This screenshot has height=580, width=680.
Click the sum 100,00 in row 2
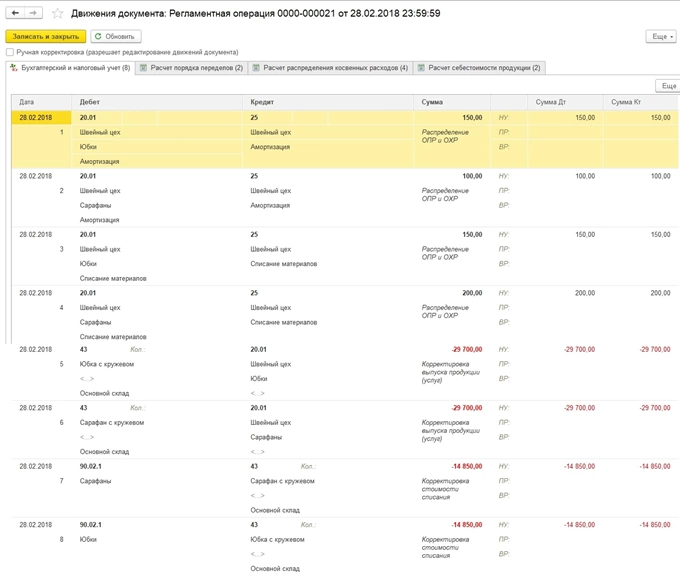[472, 176]
